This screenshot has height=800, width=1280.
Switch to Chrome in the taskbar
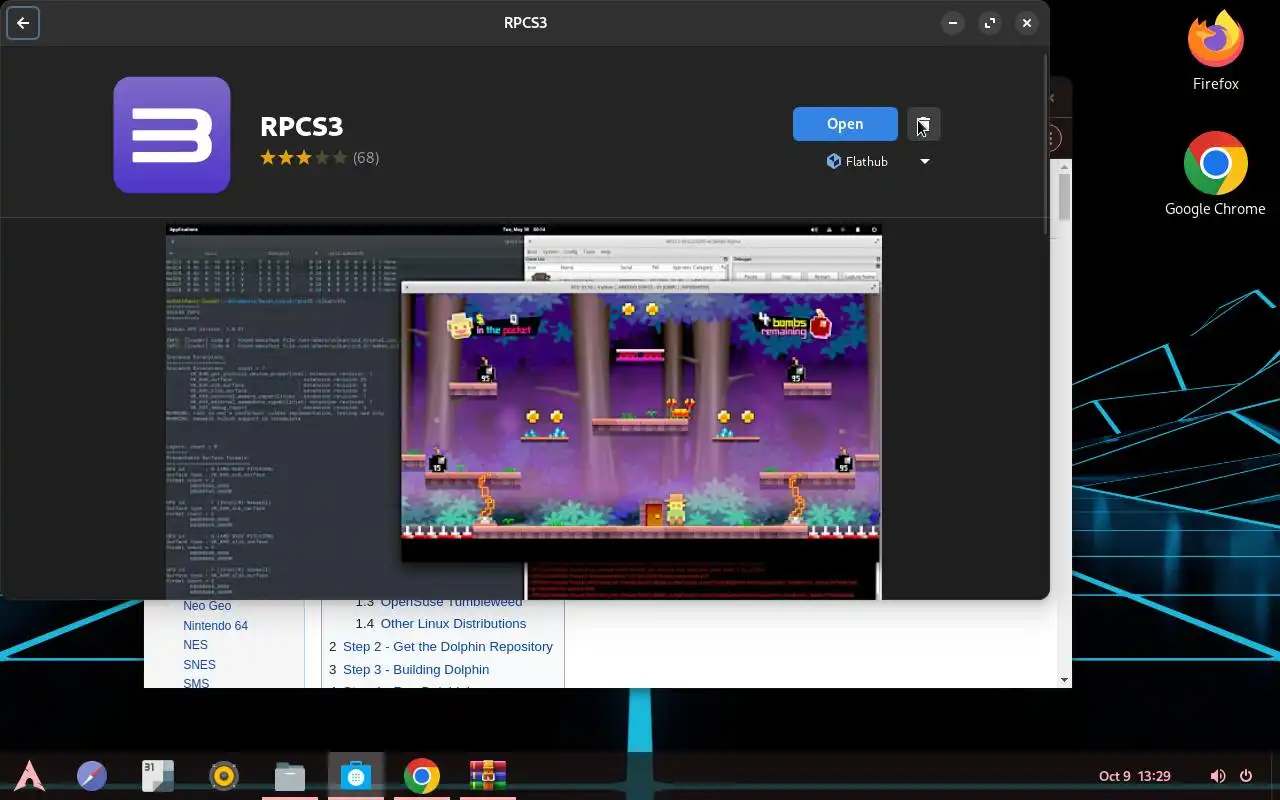(422, 775)
